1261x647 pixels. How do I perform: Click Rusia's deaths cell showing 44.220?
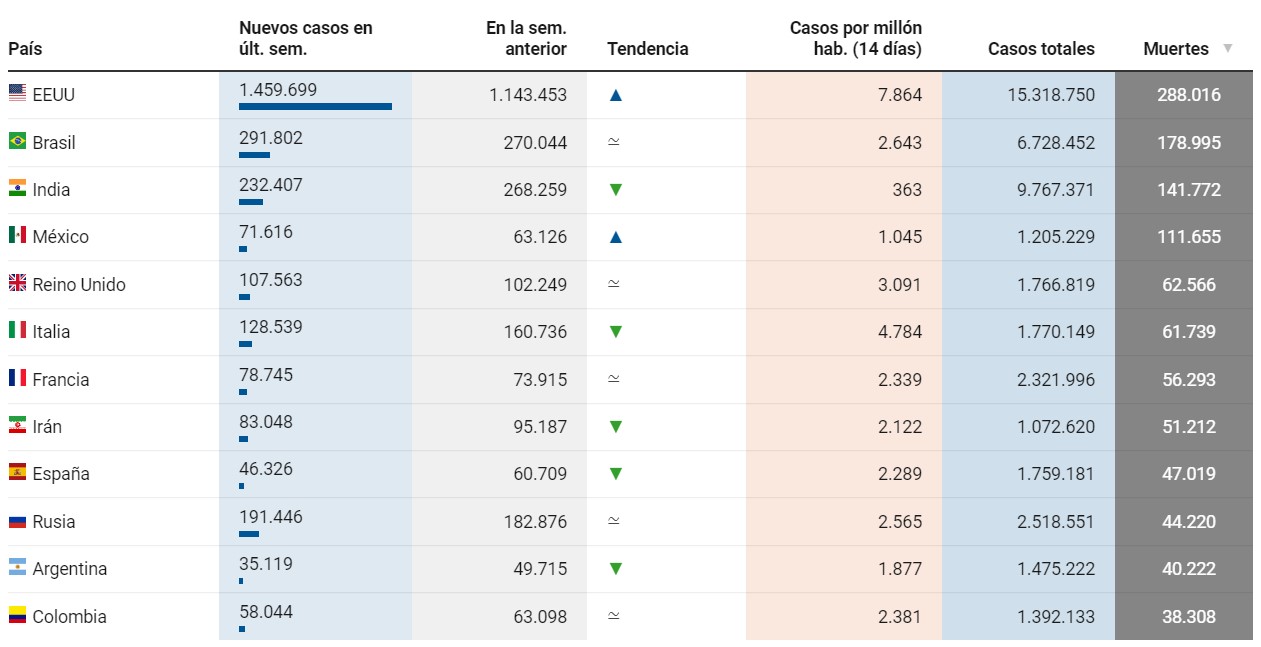click(1187, 521)
